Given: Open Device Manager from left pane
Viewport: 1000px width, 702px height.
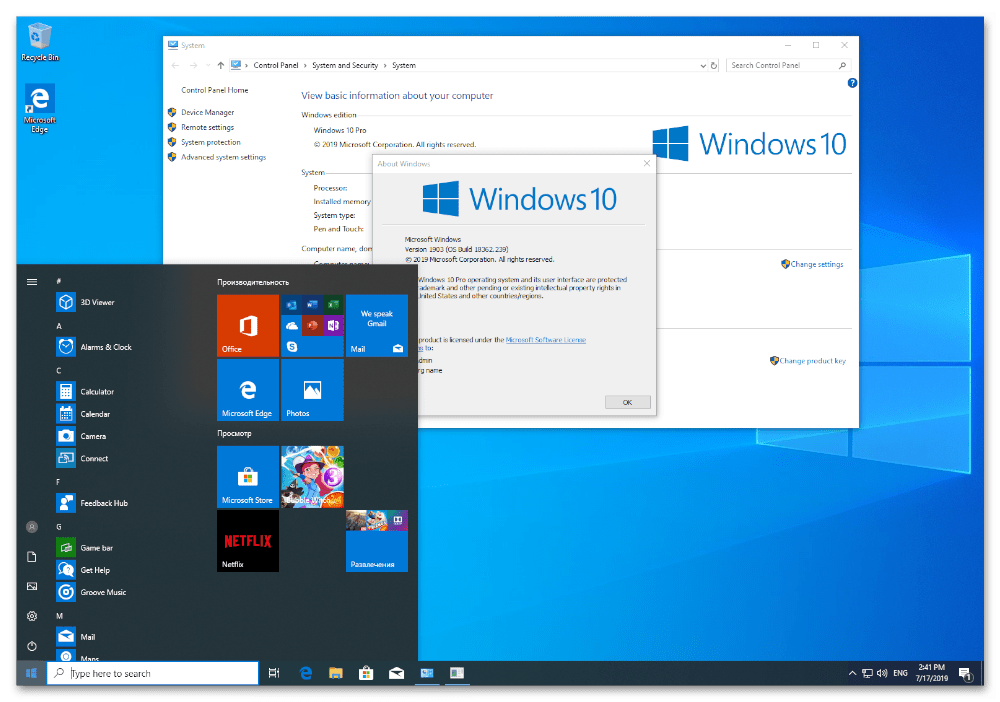Looking at the screenshot, I should click(x=207, y=113).
